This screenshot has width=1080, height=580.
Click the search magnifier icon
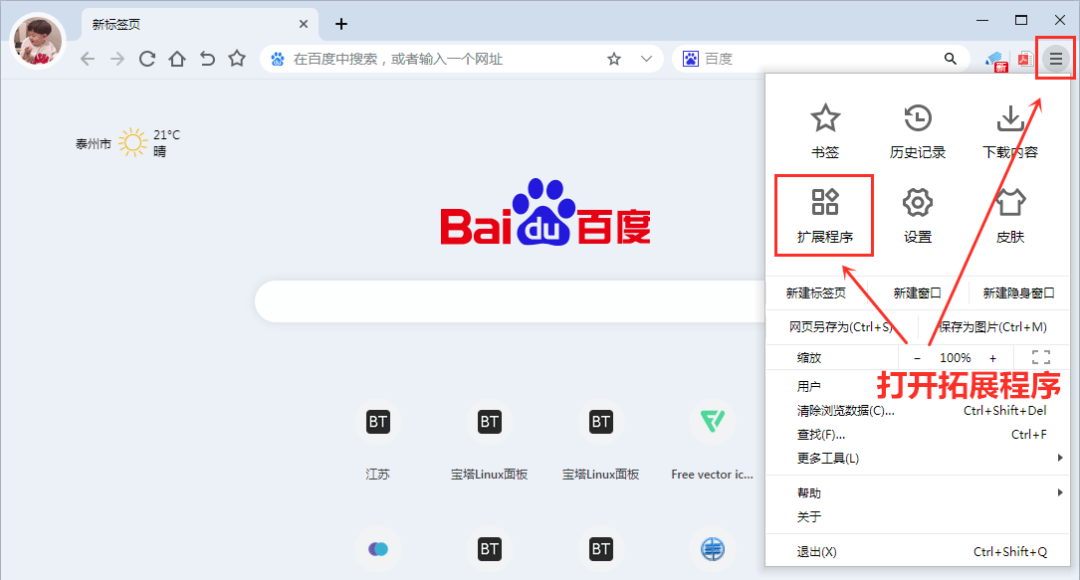coord(950,59)
